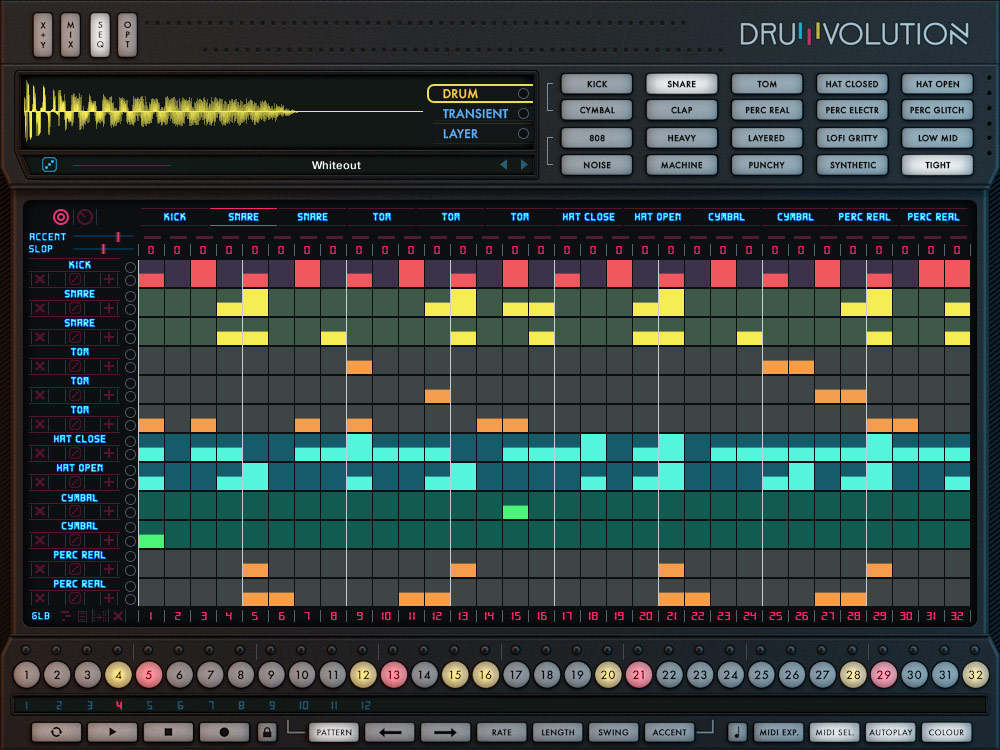Image resolution: width=1000 pixels, height=750 pixels.
Task: Select the TIGHT sample category toggle
Action: (937, 164)
